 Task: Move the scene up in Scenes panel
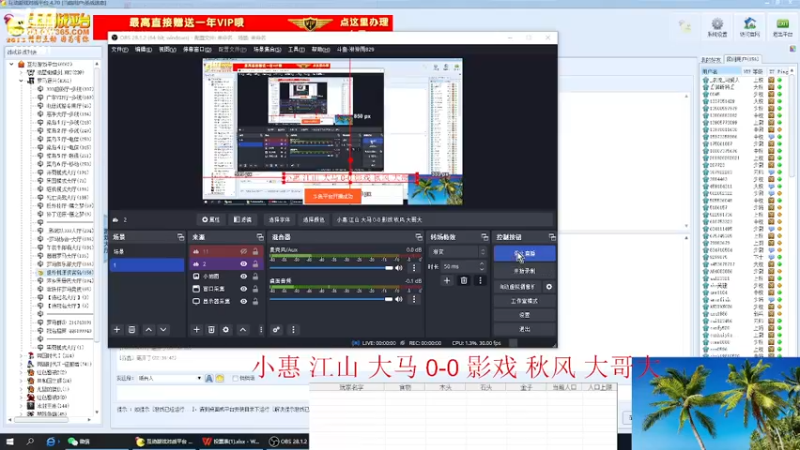coord(148,330)
